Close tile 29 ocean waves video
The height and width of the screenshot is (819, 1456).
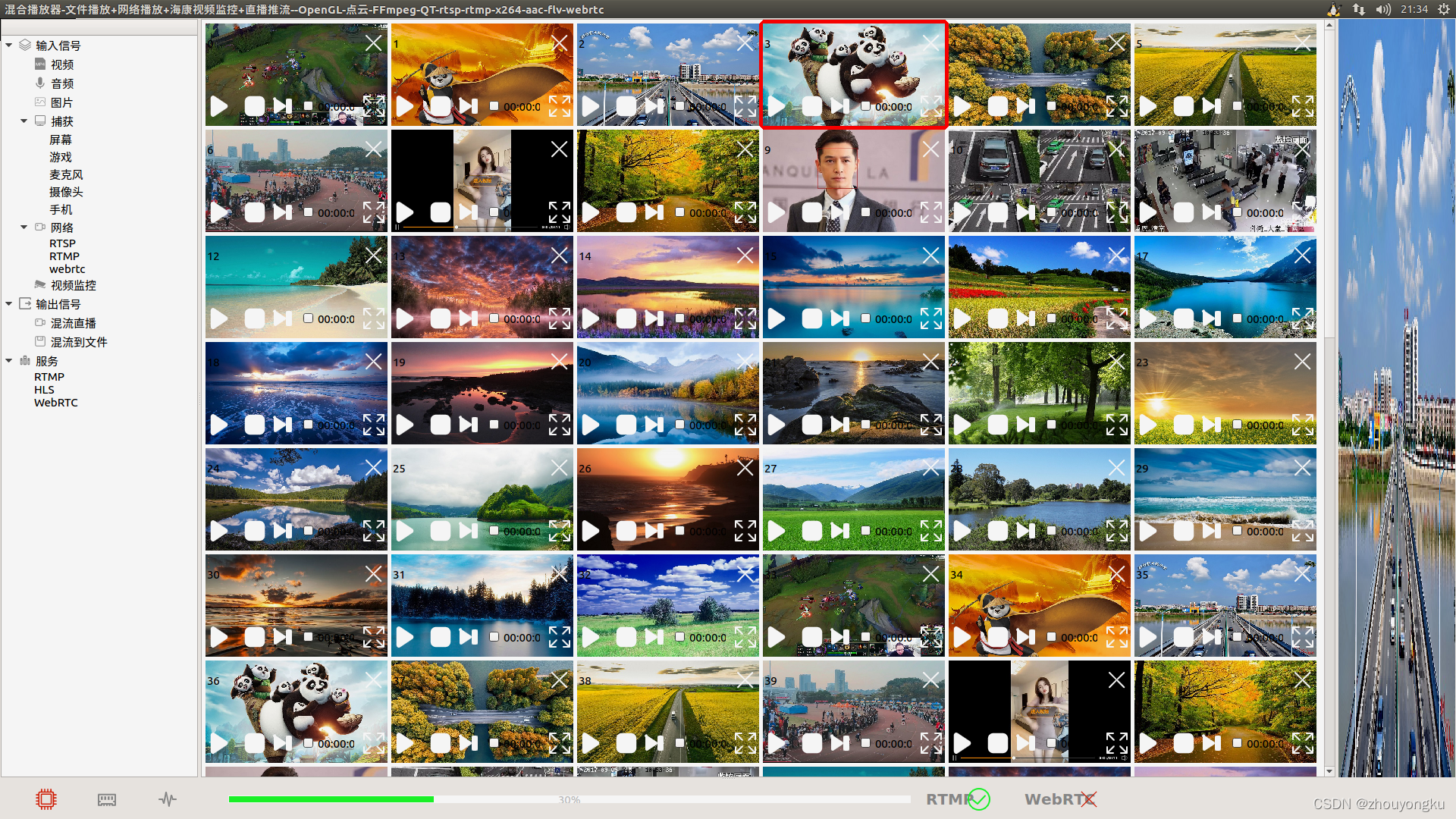pyautogui.click(x=1302, y=468)
